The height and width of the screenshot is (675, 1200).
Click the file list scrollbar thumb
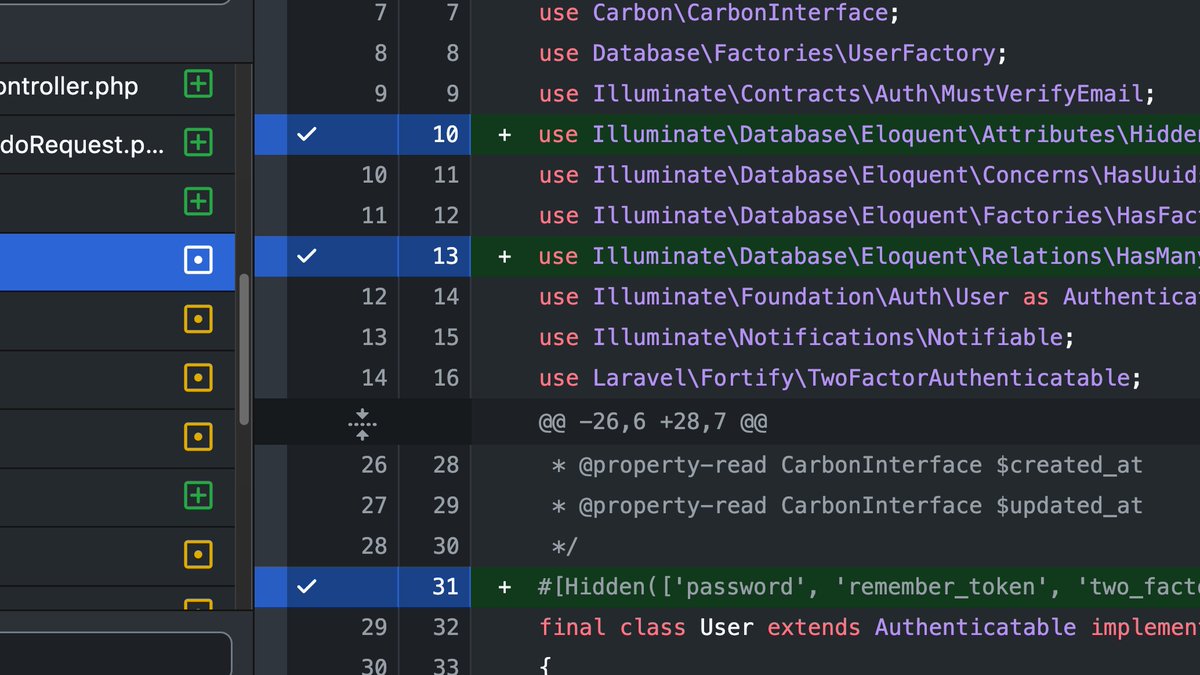(x=244, y=348)
